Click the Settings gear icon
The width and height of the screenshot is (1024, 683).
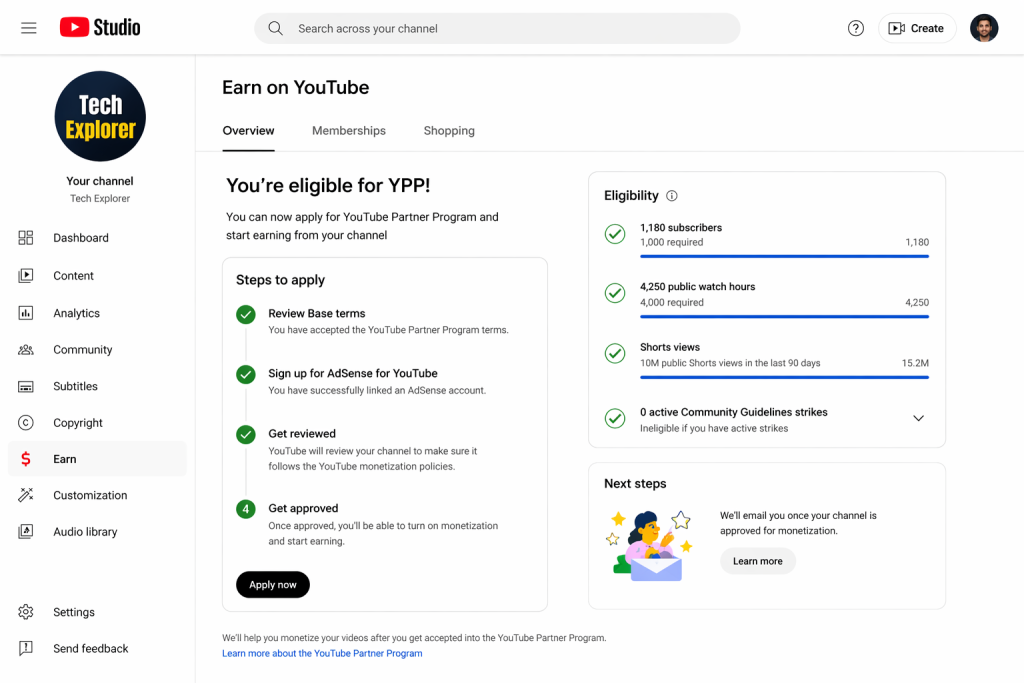click(x=25, y=612)
